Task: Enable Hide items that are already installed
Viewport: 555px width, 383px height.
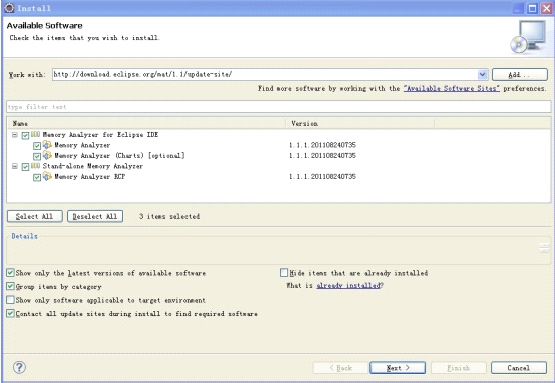Action: coord(284,272)
